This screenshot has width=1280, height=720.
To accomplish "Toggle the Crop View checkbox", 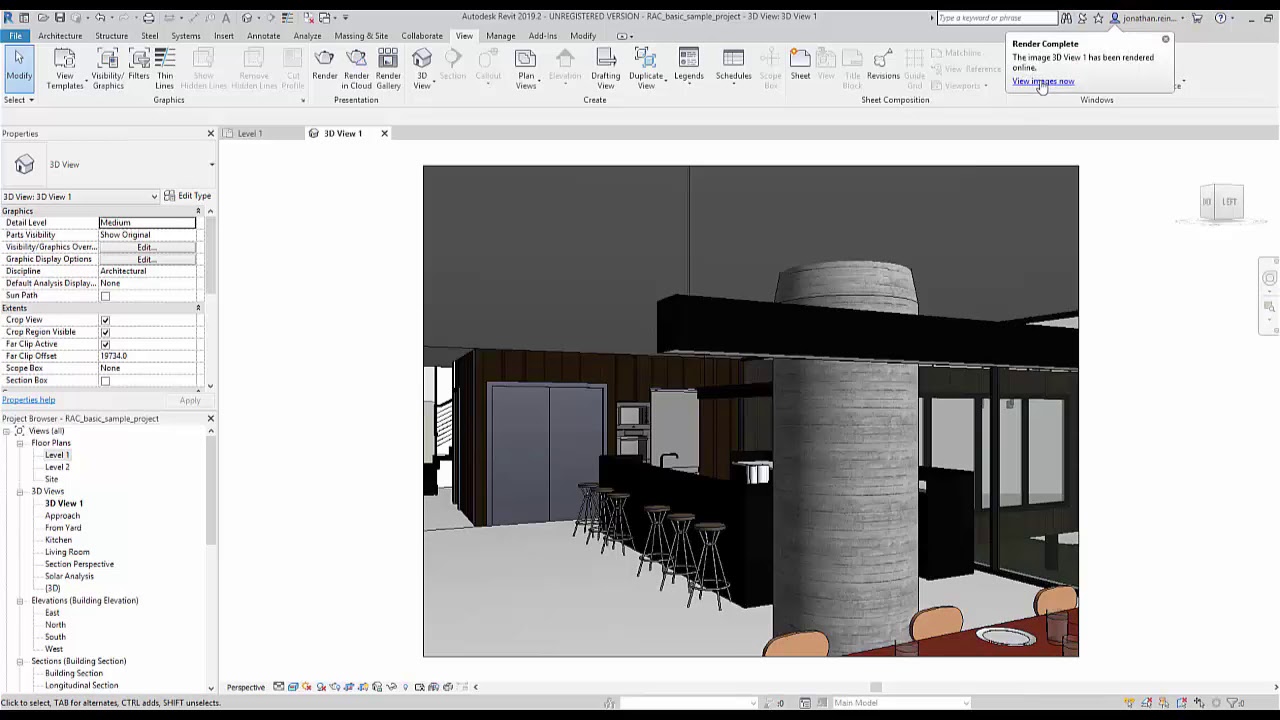I will 105,320.
